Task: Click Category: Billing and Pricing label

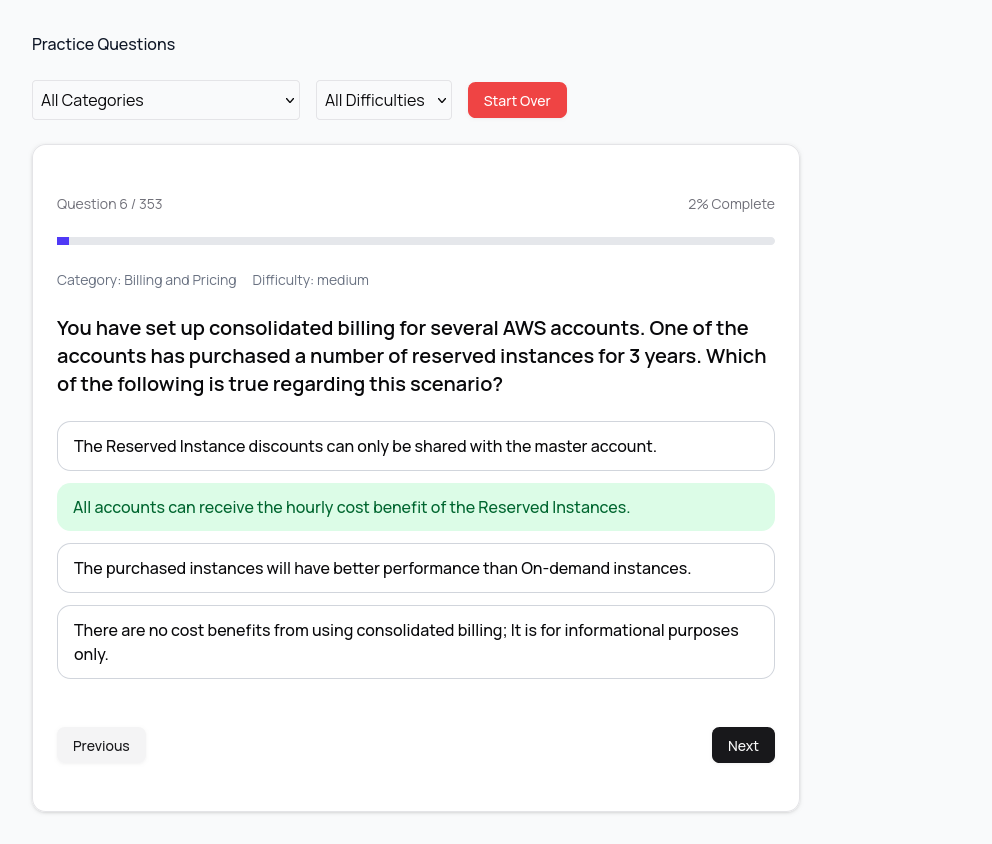Action: point(146,280)
